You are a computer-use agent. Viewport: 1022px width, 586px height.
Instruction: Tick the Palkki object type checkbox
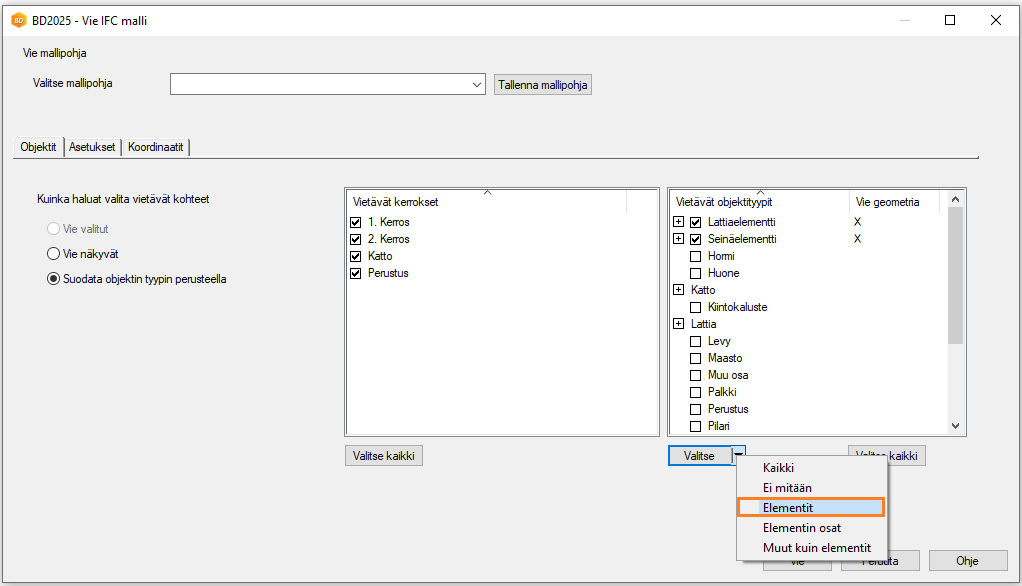(x=696, y=392)
